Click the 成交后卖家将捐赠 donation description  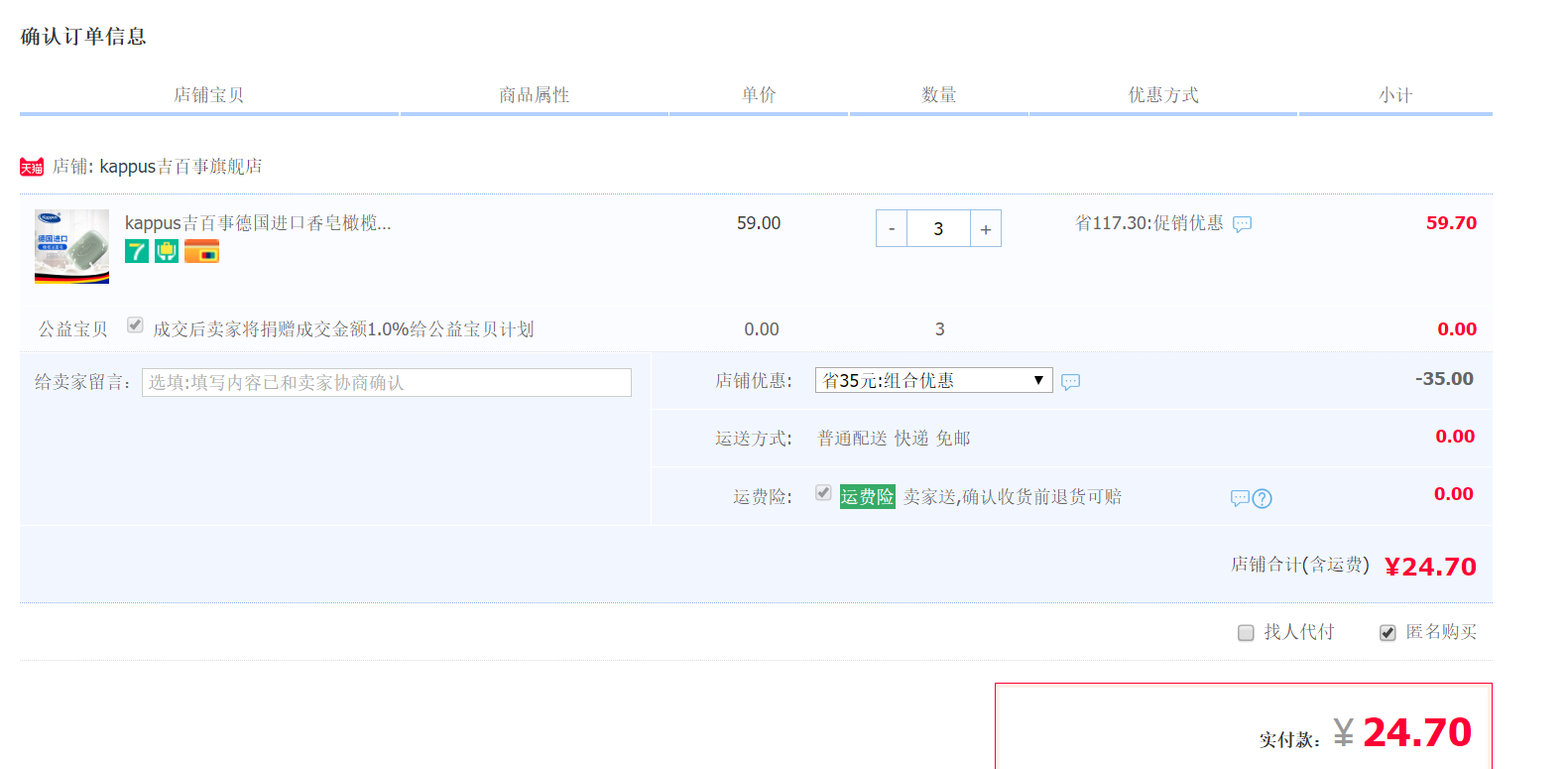click(x=343, y=329)
